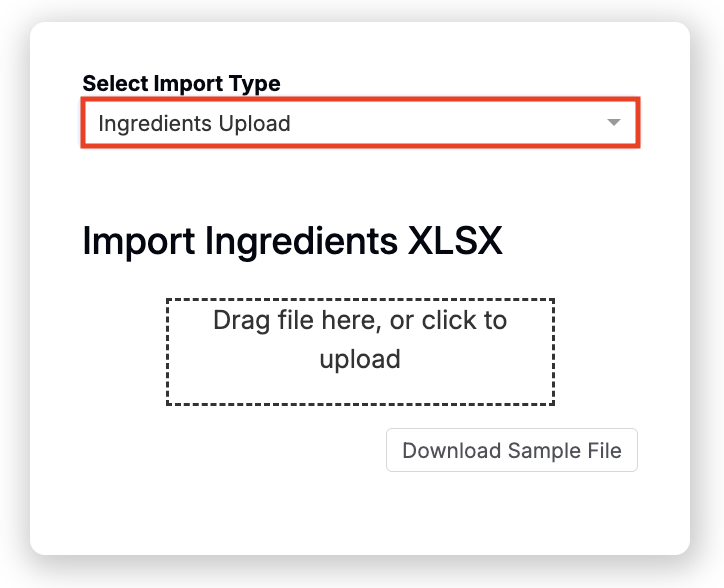The height and width of the screenshot is (588, 724).
Task: Open the Select Import Type dropdown
Action: (x=360, y=124)
